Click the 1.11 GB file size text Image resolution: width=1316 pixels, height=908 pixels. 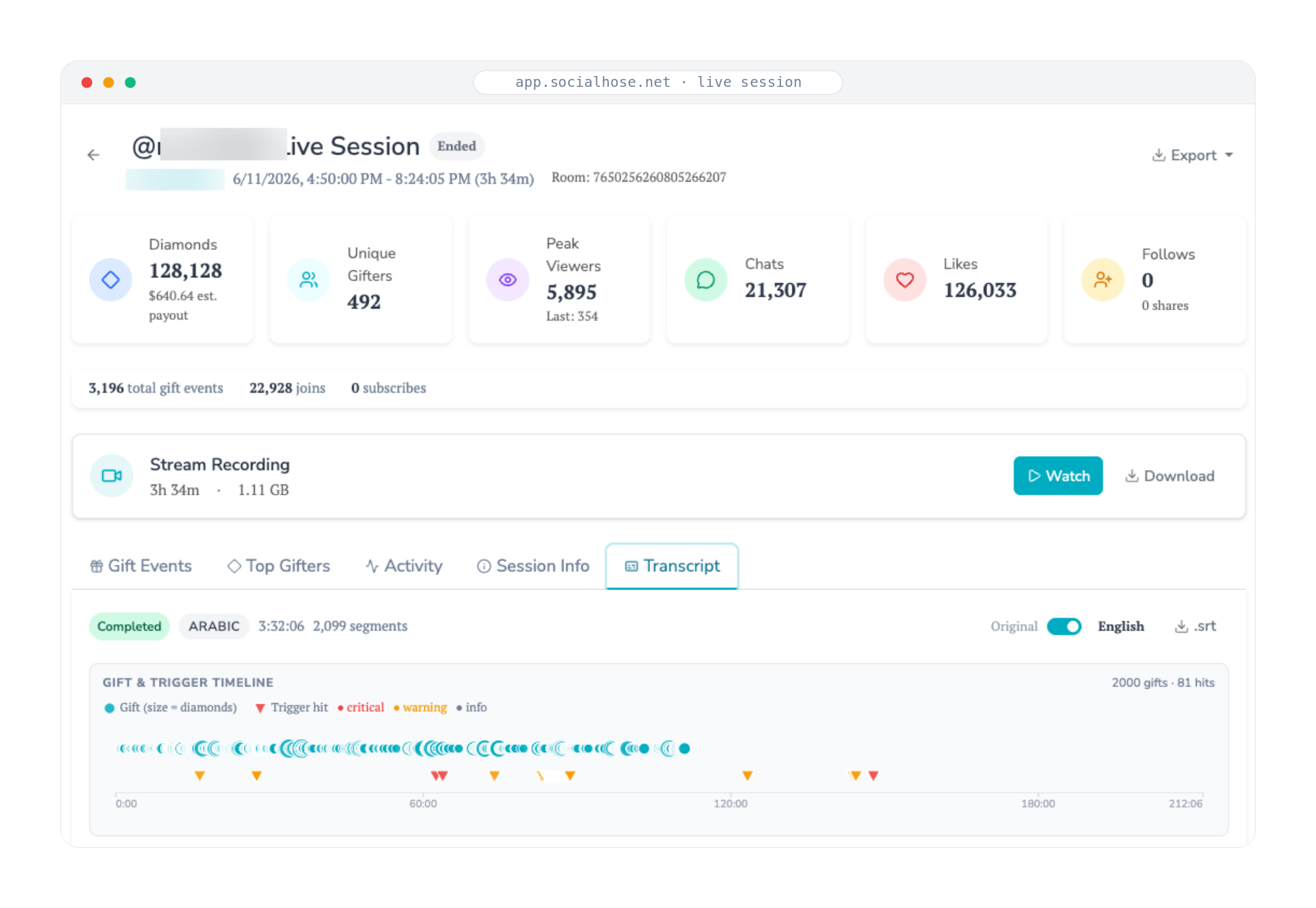[x=263, y=490]
